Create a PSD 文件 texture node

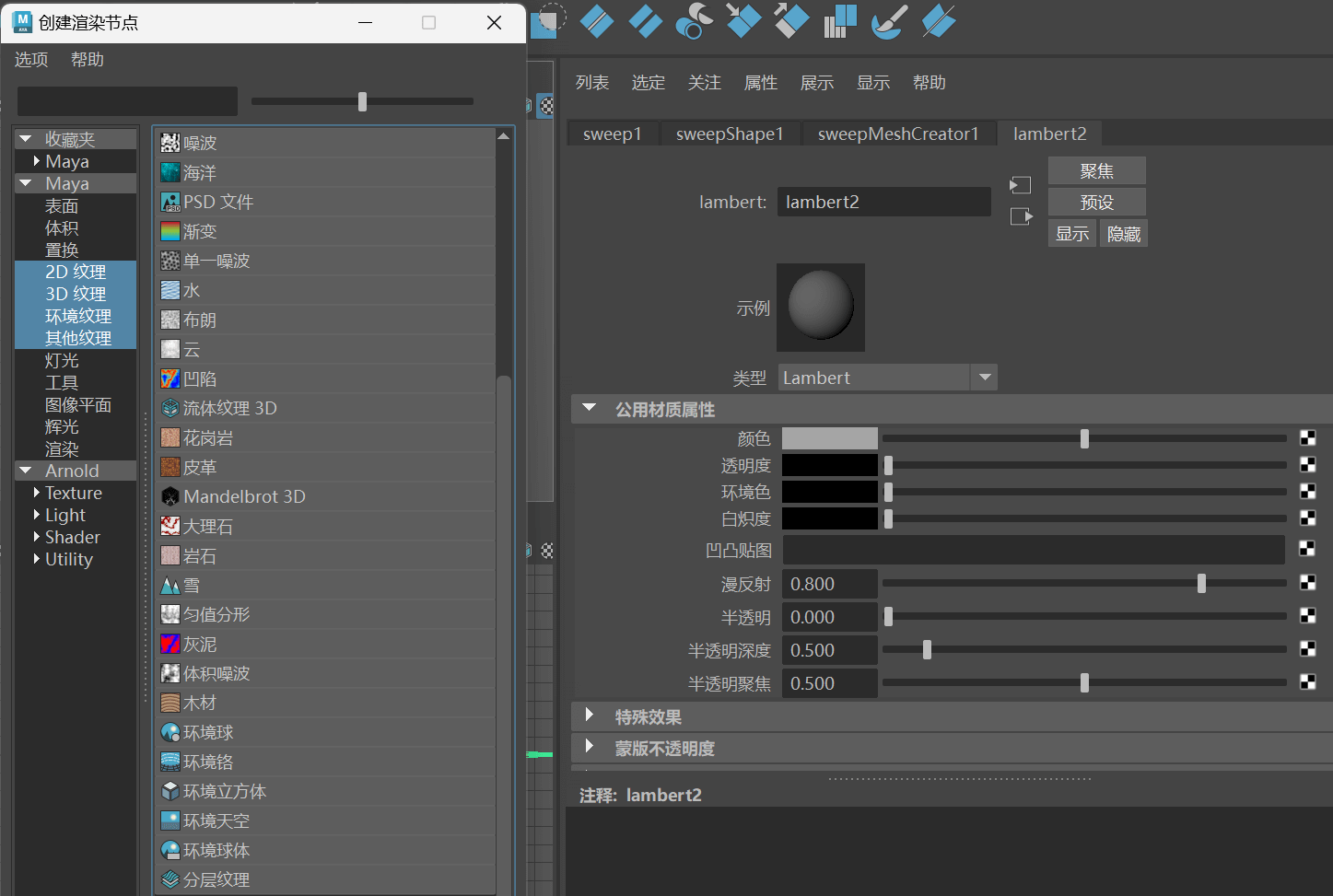pos(324,202)
